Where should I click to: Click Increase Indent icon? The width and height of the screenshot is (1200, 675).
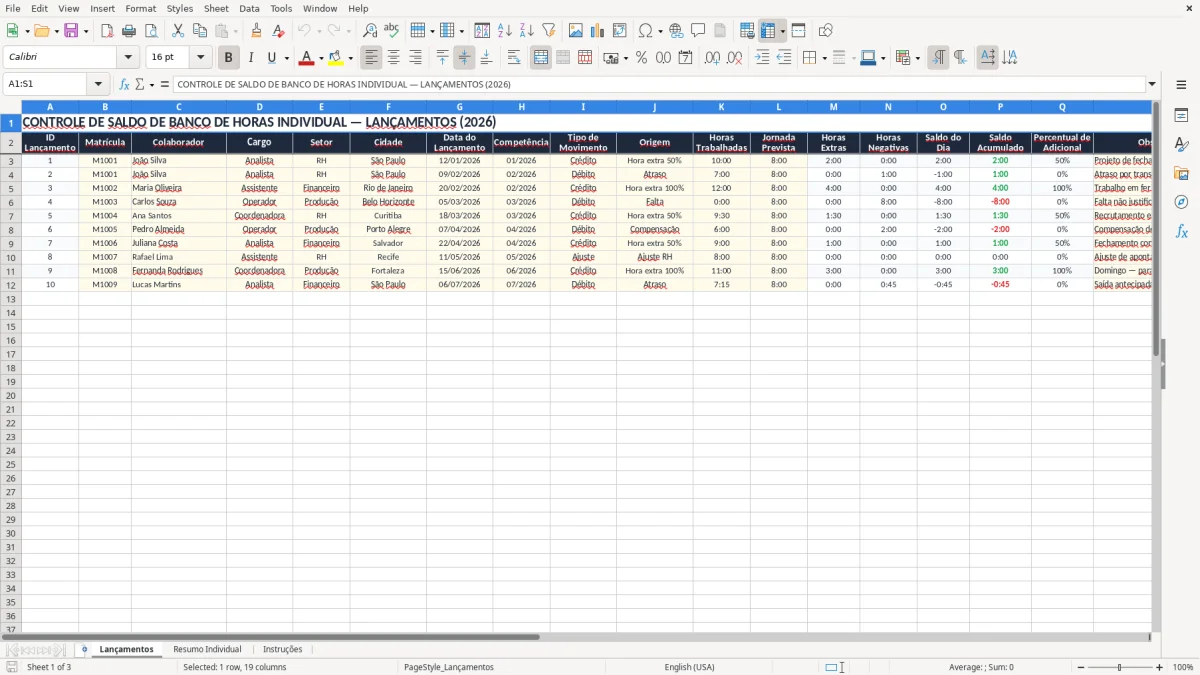763,58
